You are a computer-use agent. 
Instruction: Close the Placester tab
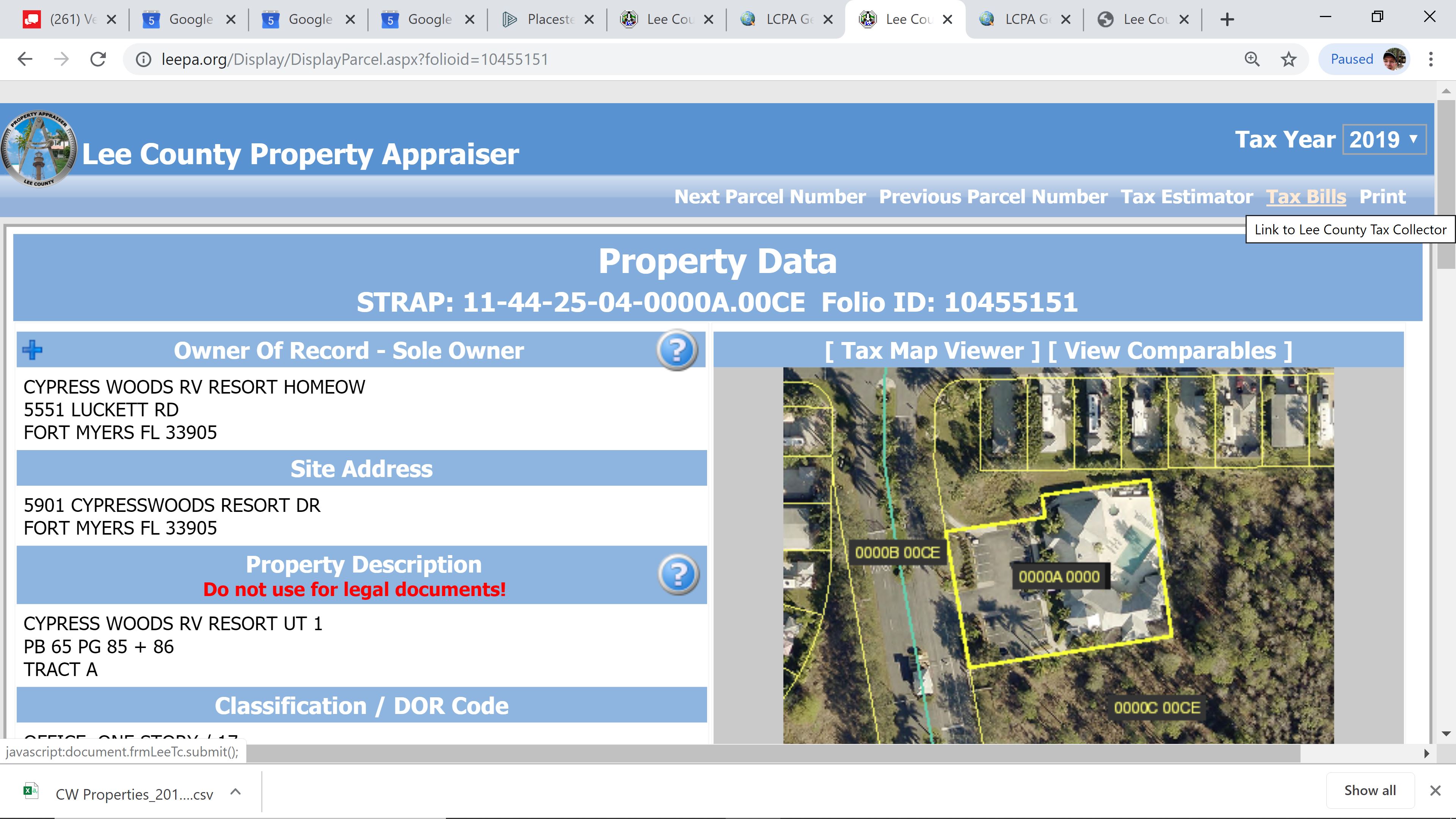(589, 19)
